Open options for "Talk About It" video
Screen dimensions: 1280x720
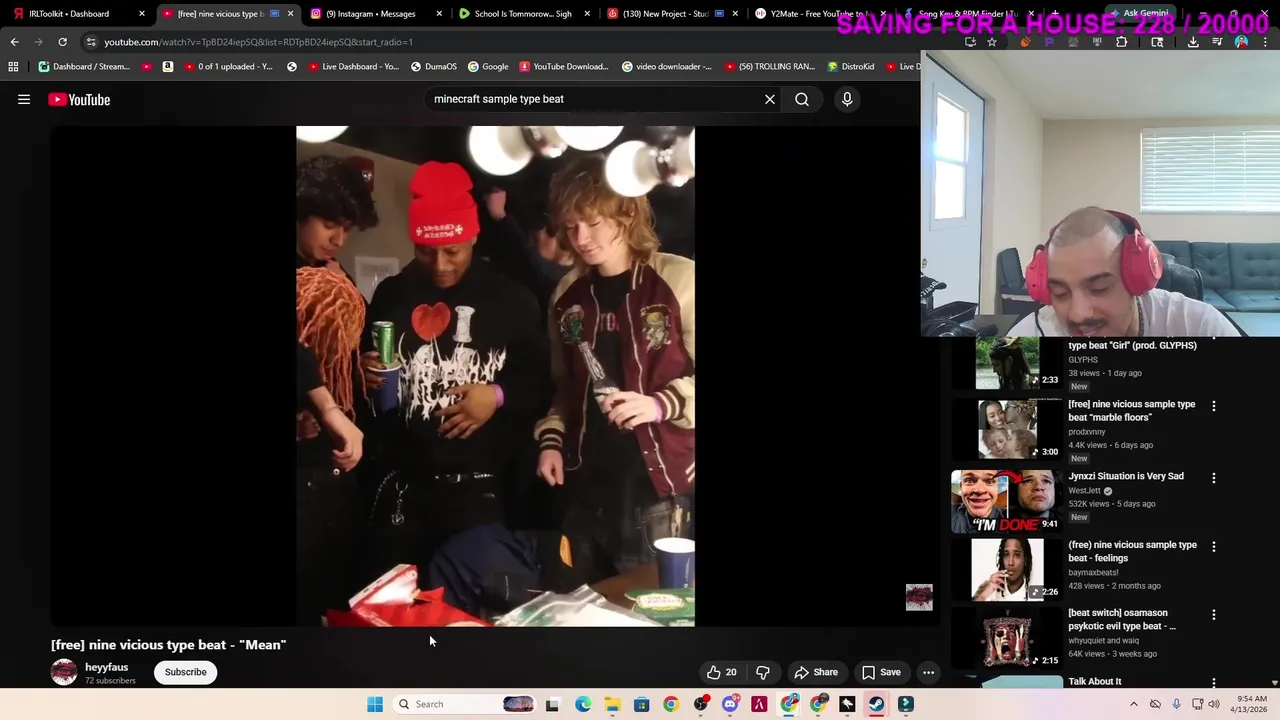click(1214, 683)
